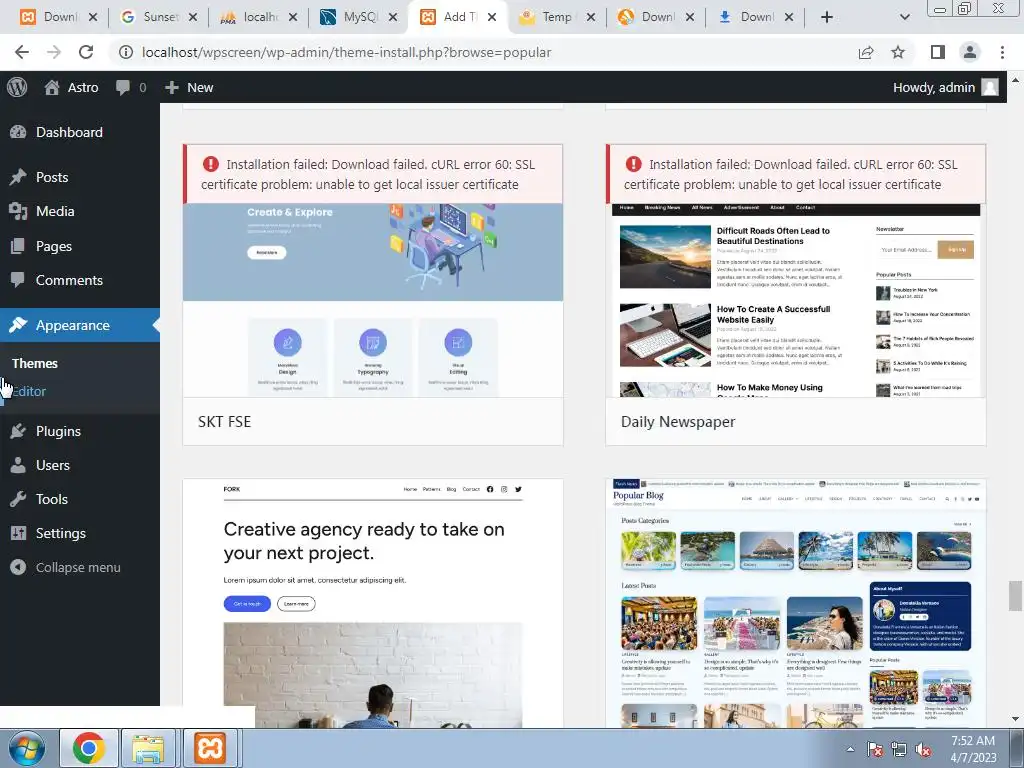Click the page vertical scrollbar thumb

1015,596
